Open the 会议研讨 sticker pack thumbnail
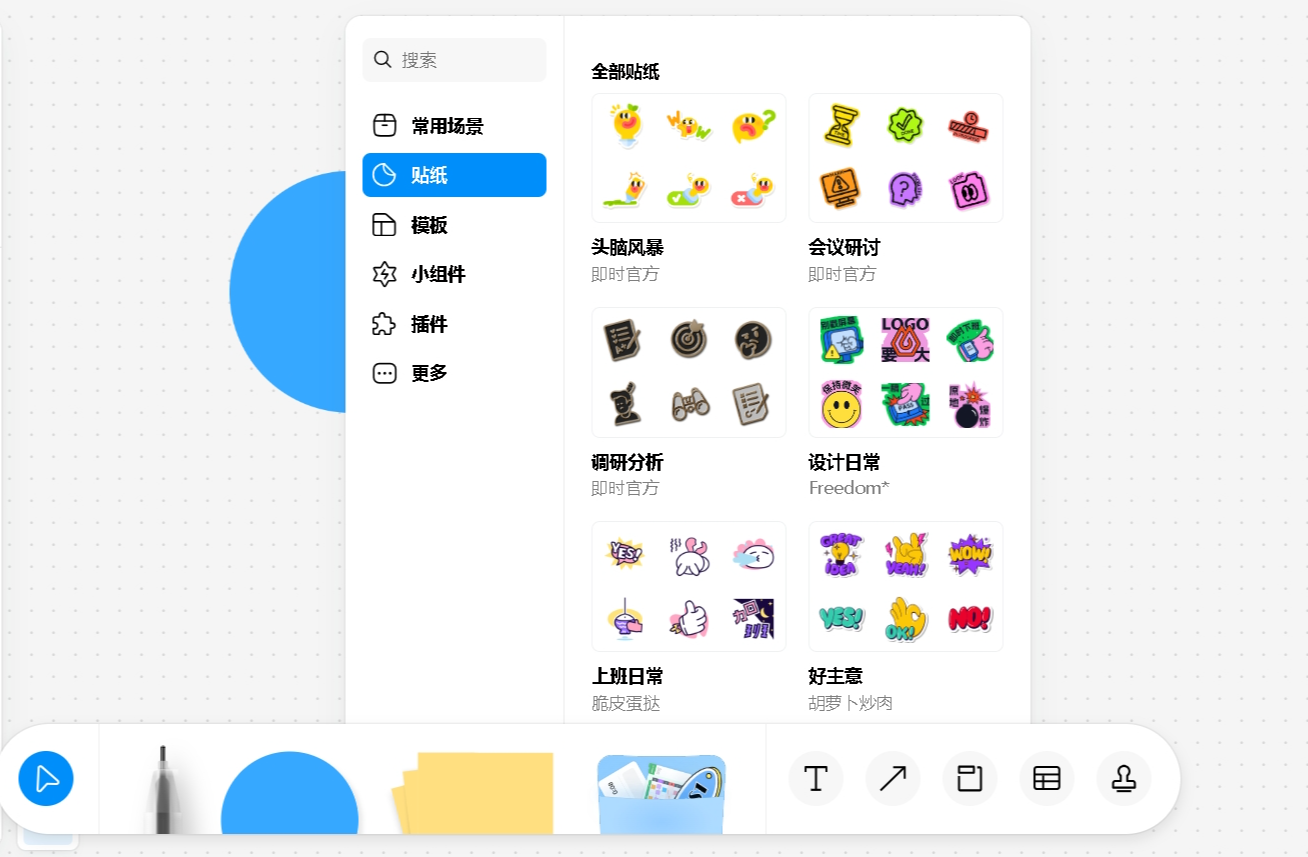This screenshot has height=857, width=1308. pyautogui.click(x=905, y=158)
